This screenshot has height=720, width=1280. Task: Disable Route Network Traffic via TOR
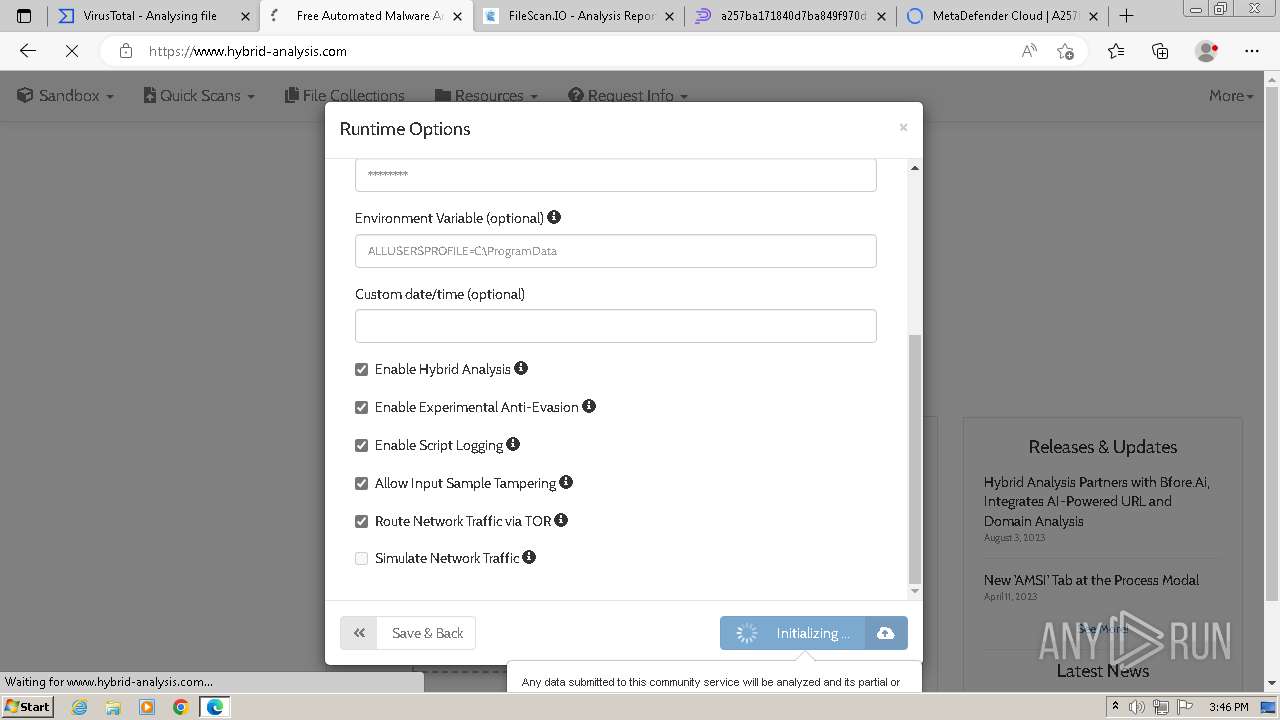[362, 521]
